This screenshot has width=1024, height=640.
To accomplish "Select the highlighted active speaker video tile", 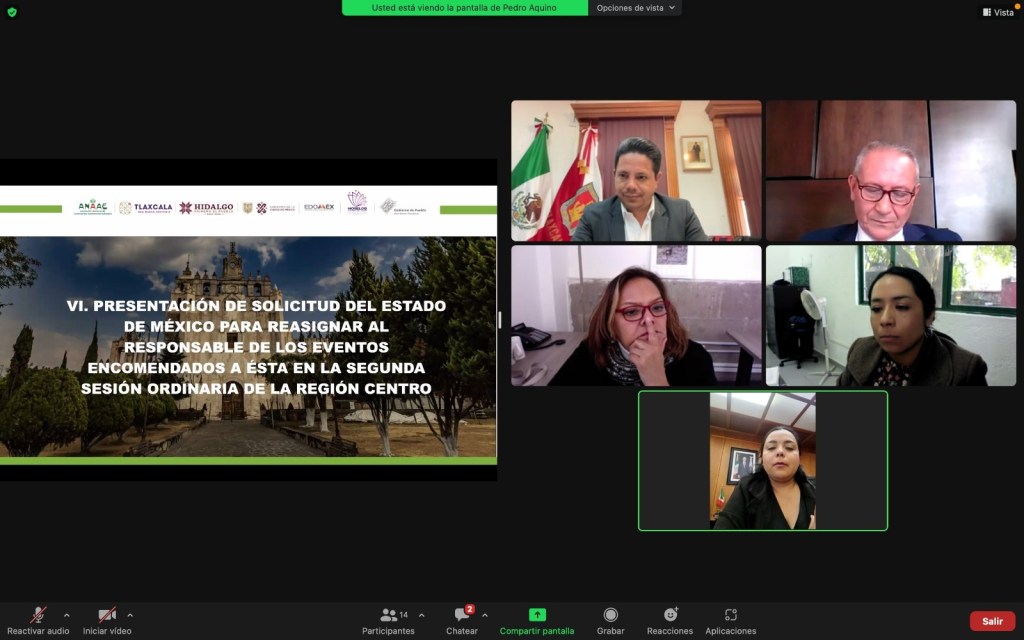I will [x=762, y=460].
